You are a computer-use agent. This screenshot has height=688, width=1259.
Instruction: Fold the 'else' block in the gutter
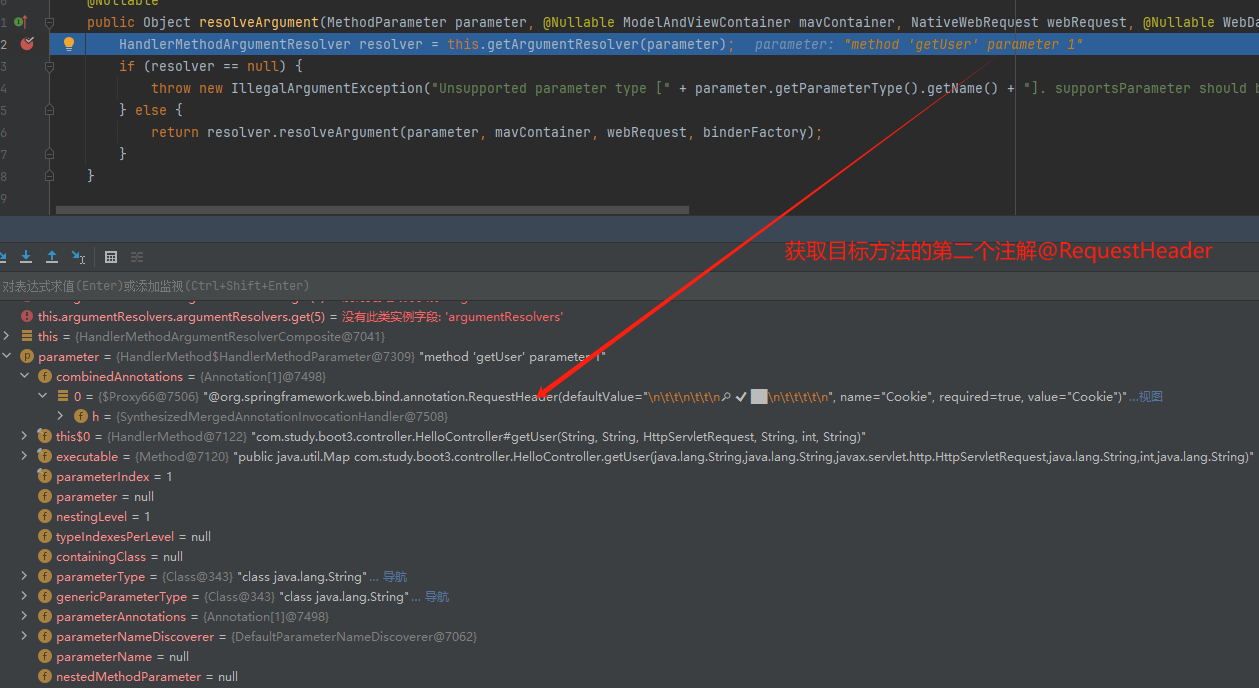[x=49, y=110]
